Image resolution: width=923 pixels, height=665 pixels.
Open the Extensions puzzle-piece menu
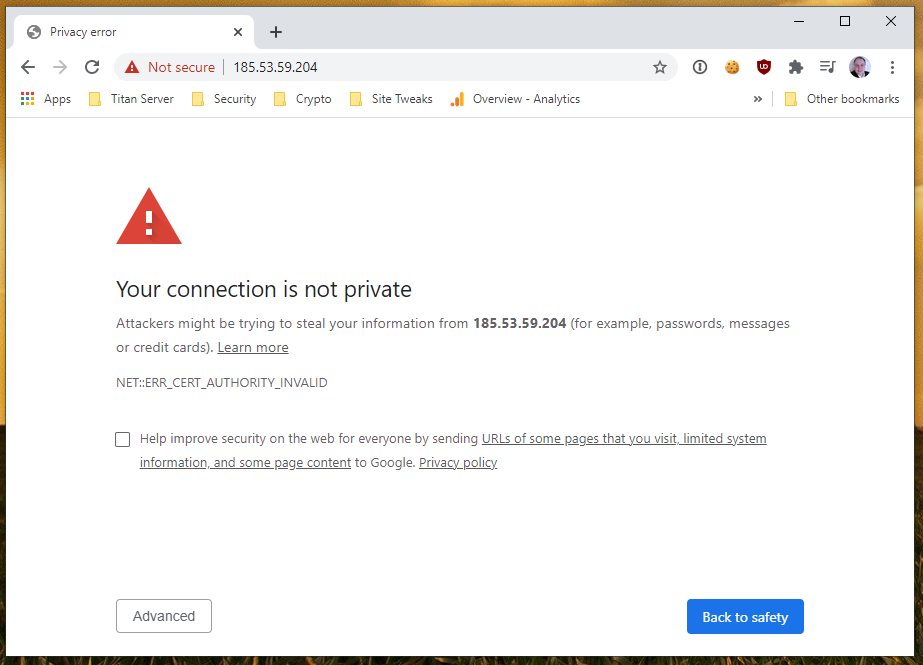point(796,67)
